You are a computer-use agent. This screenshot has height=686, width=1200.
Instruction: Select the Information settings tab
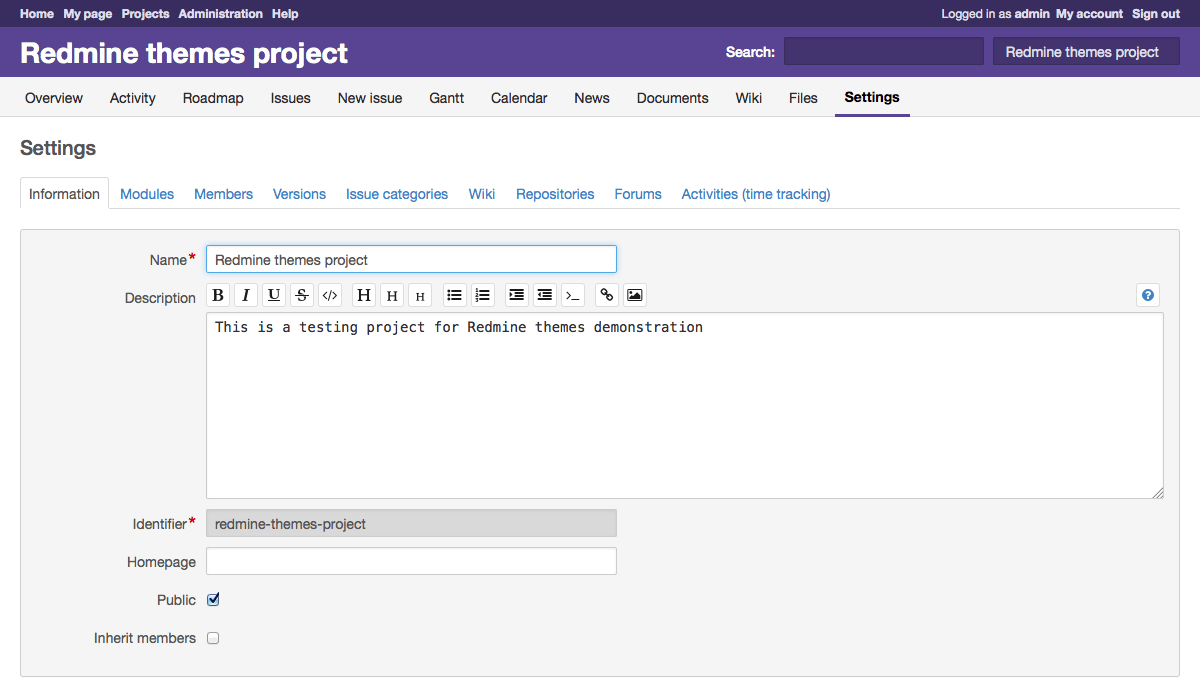(64, 194)
